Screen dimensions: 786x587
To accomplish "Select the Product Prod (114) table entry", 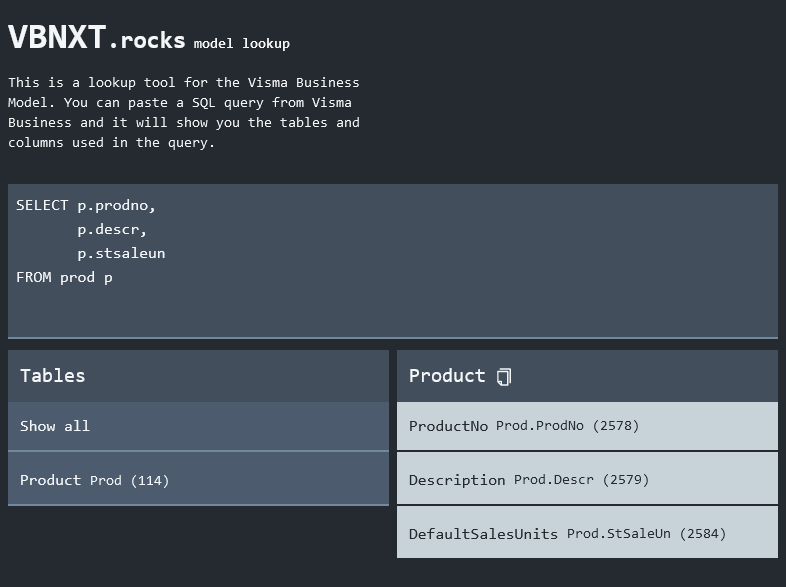I will 199,480.
